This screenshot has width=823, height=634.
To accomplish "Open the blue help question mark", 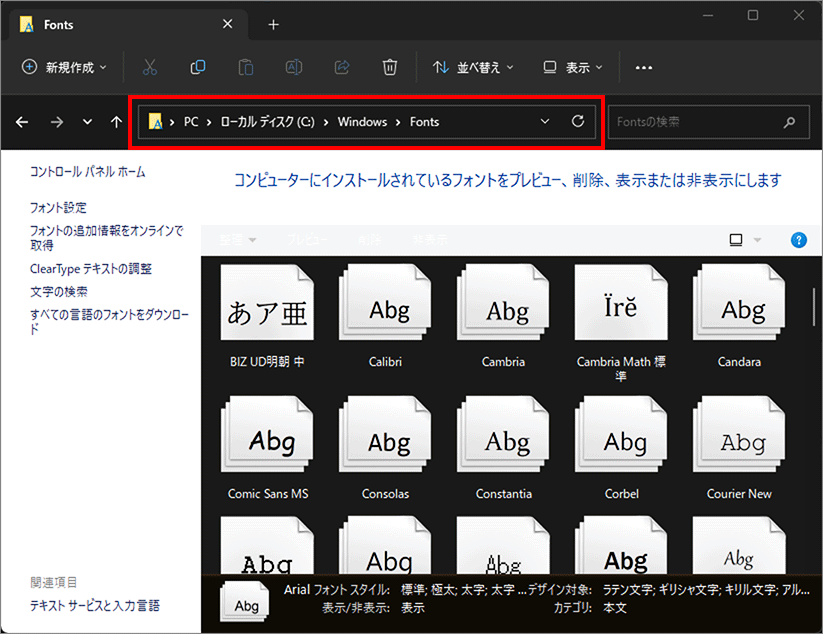I will click(x=798, y=240).
